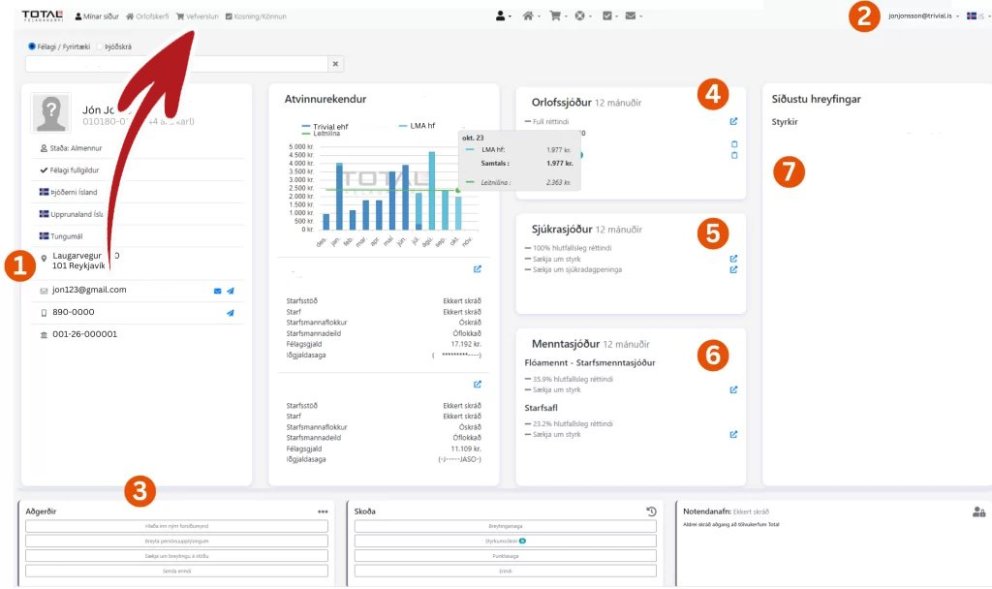Image resolution: width=992 pixels, height=589 pixels.
Task: Open edit icon under Flóamennt Starfsmenntasjóður
Action: click(733, 390)
